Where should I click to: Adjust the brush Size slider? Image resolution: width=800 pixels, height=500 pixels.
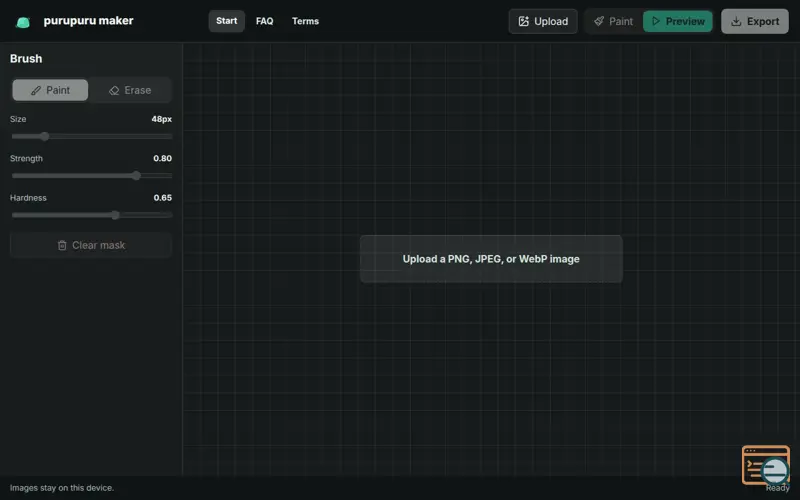point(92,136)
